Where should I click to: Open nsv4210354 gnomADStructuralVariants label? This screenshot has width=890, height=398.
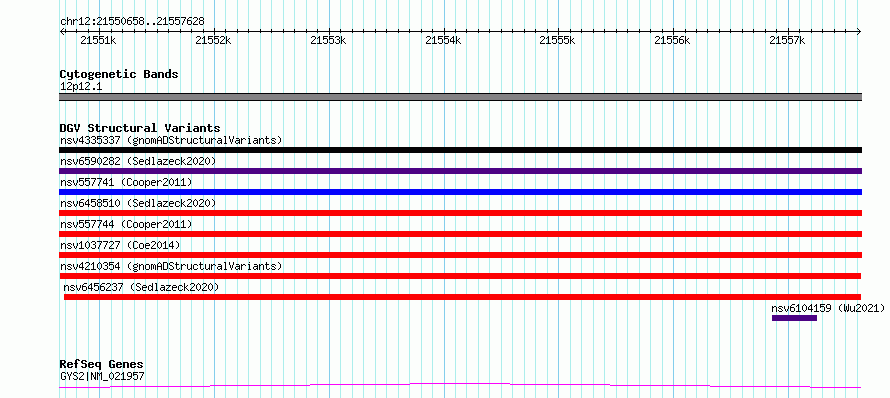171,266
